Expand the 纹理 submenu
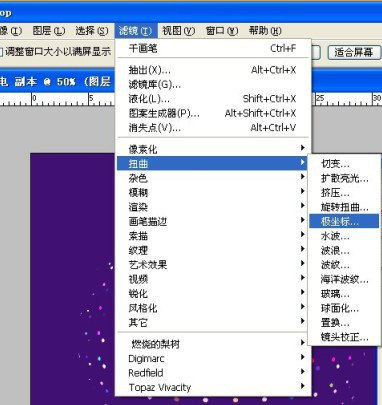The width and height of the screenshot is (382, 405). pyautogui.click(x=213, y=250)
